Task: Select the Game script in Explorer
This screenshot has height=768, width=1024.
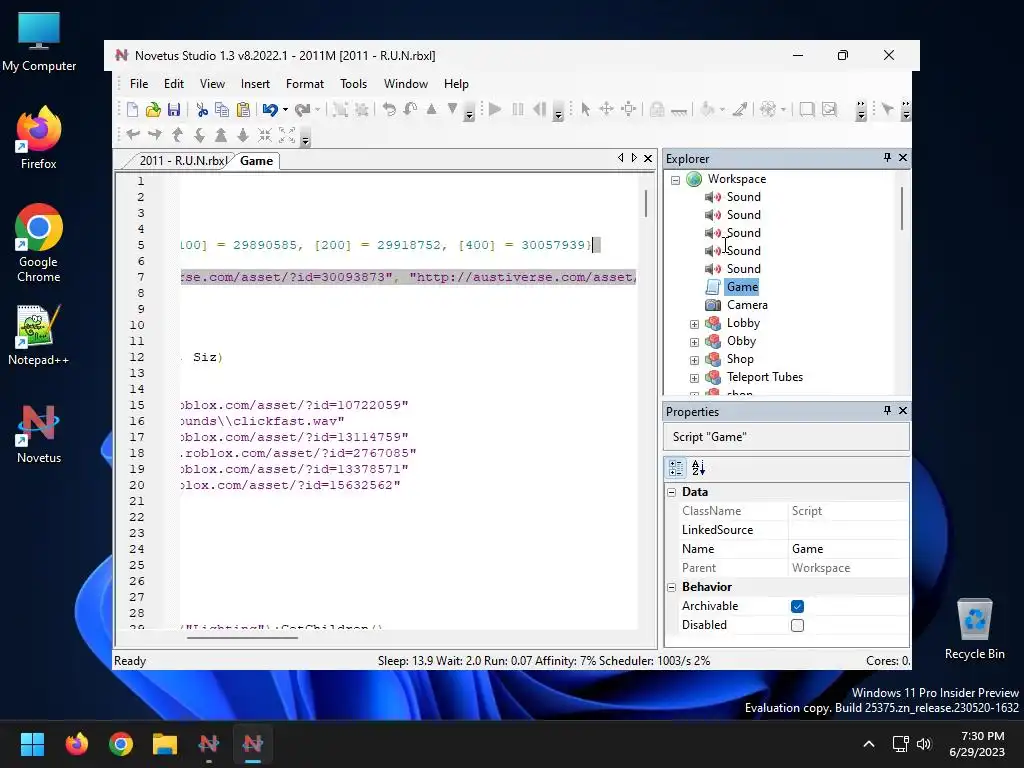Action: [x=742, y=287]
